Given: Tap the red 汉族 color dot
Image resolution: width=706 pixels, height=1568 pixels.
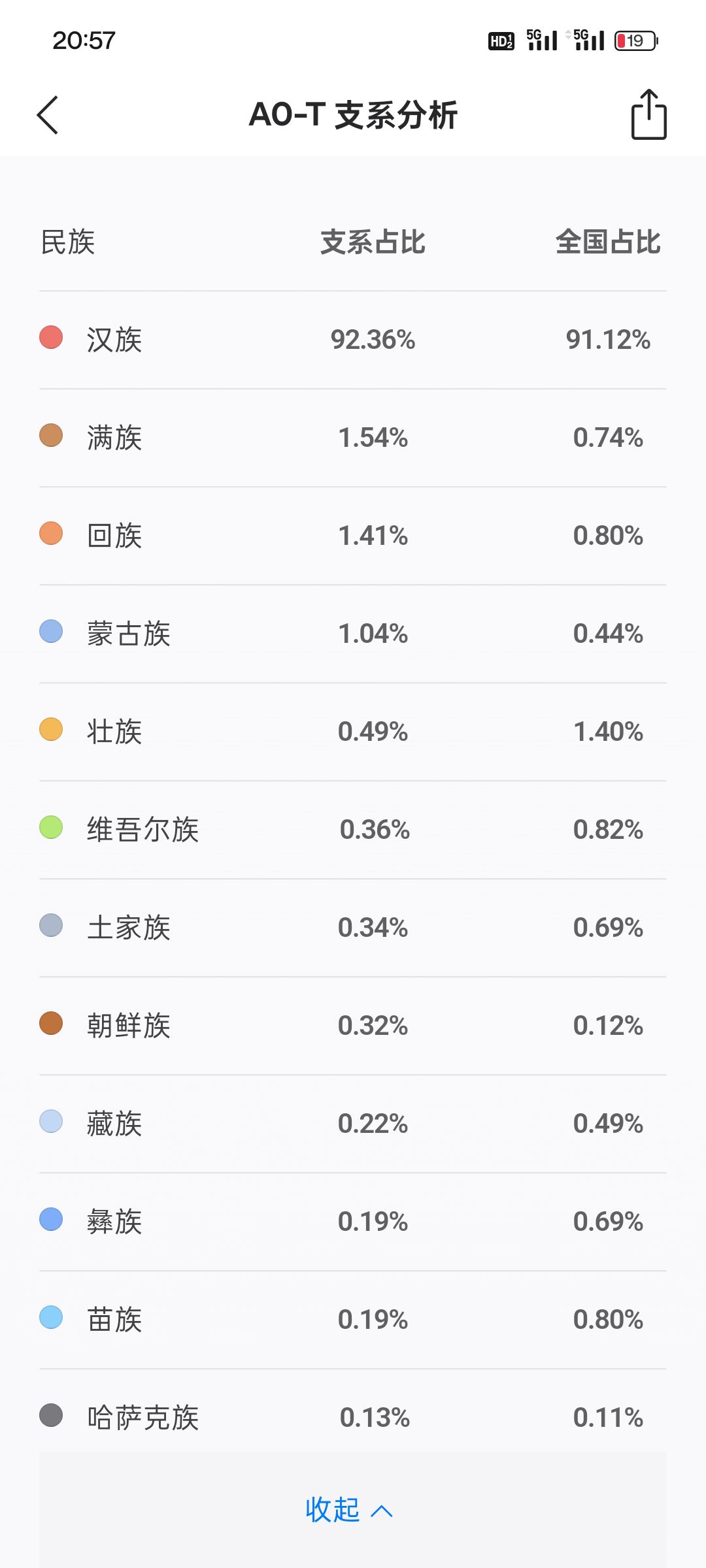Looking at the screenshot, I should (51, 338).
